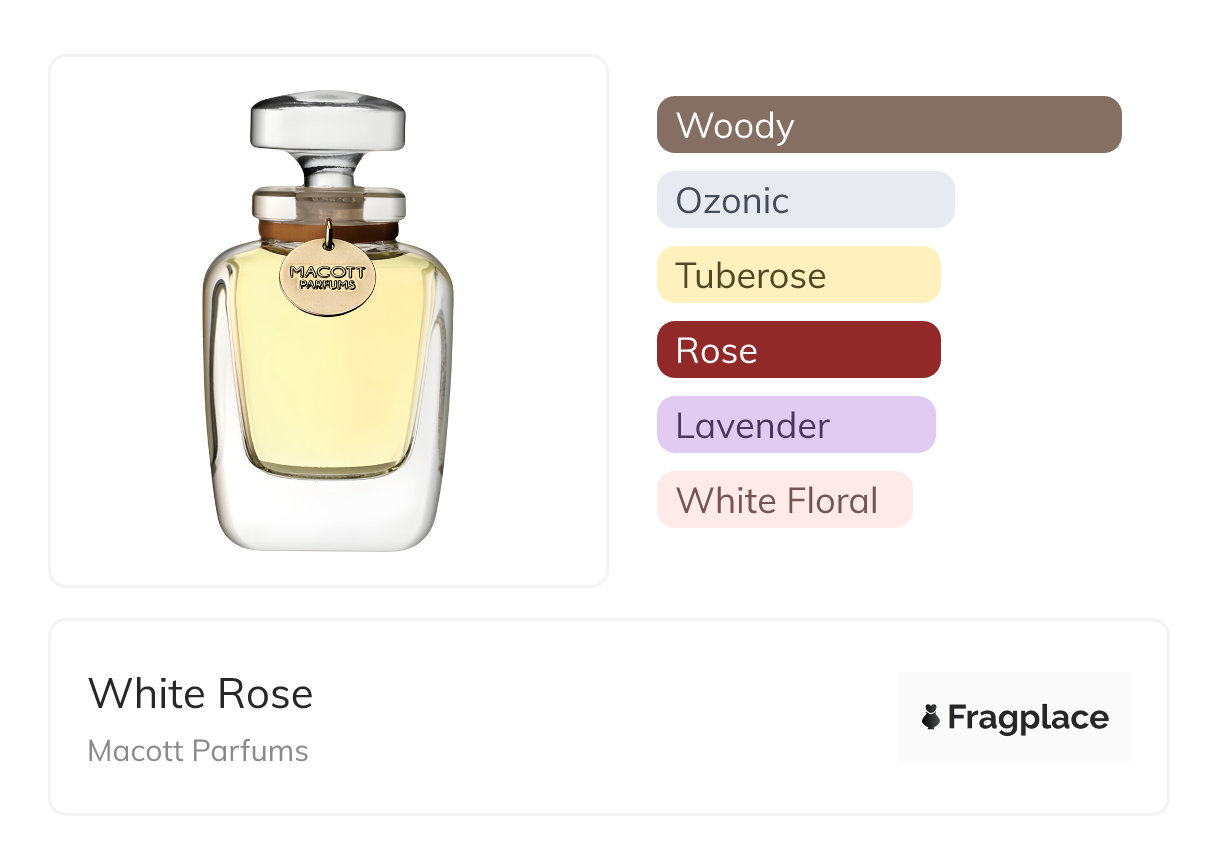This screenshot has height=864, width=1218.
Task: Choose the Tuberose accord bar
Action: tap(798, 275)
